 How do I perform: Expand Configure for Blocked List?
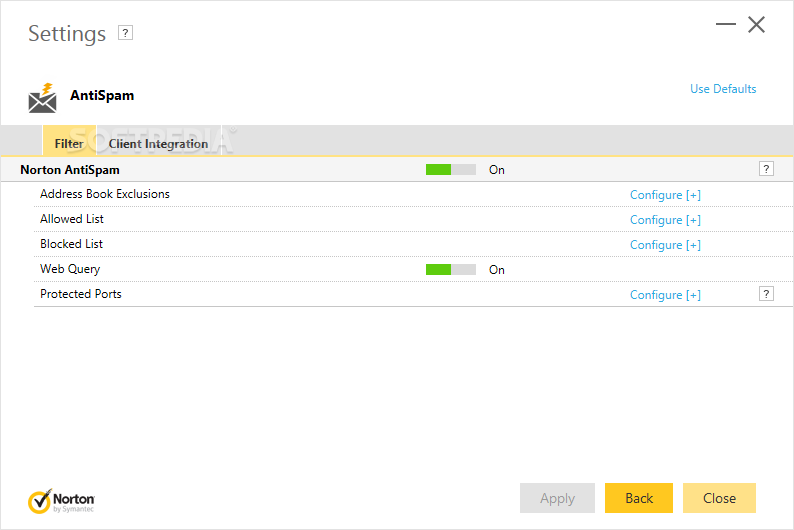(x=665, y=245)
